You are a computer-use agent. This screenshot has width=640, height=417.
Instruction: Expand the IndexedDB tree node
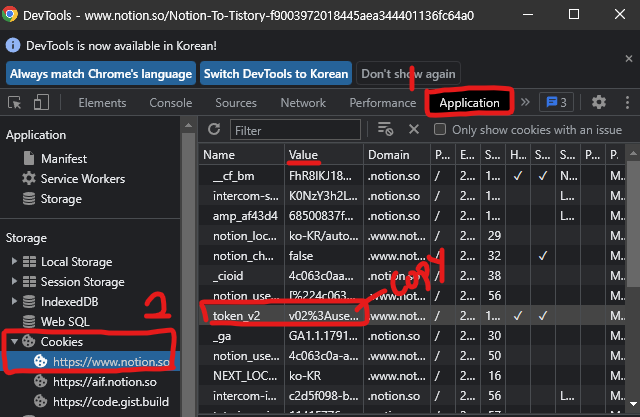14,301
